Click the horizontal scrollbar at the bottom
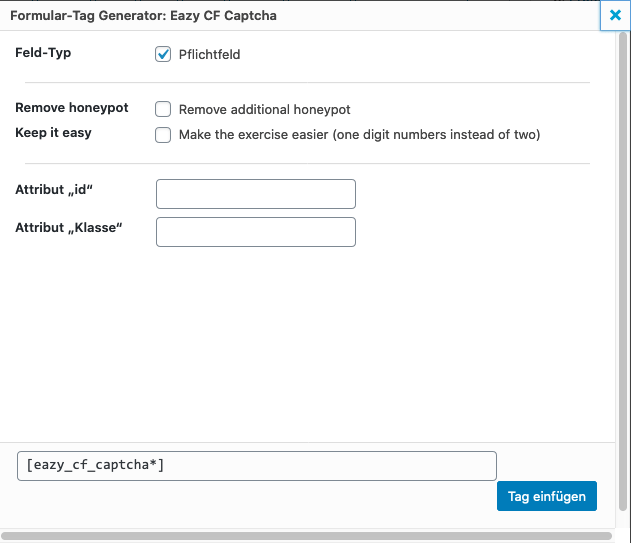 pos(300,536)
